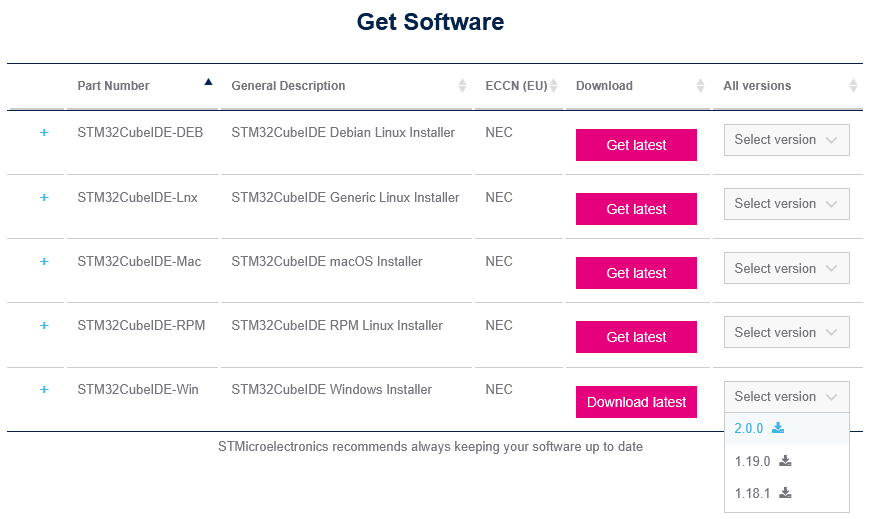Choose version 1.19.0 from the list
The image size is (871, 519).
(752, 461)
